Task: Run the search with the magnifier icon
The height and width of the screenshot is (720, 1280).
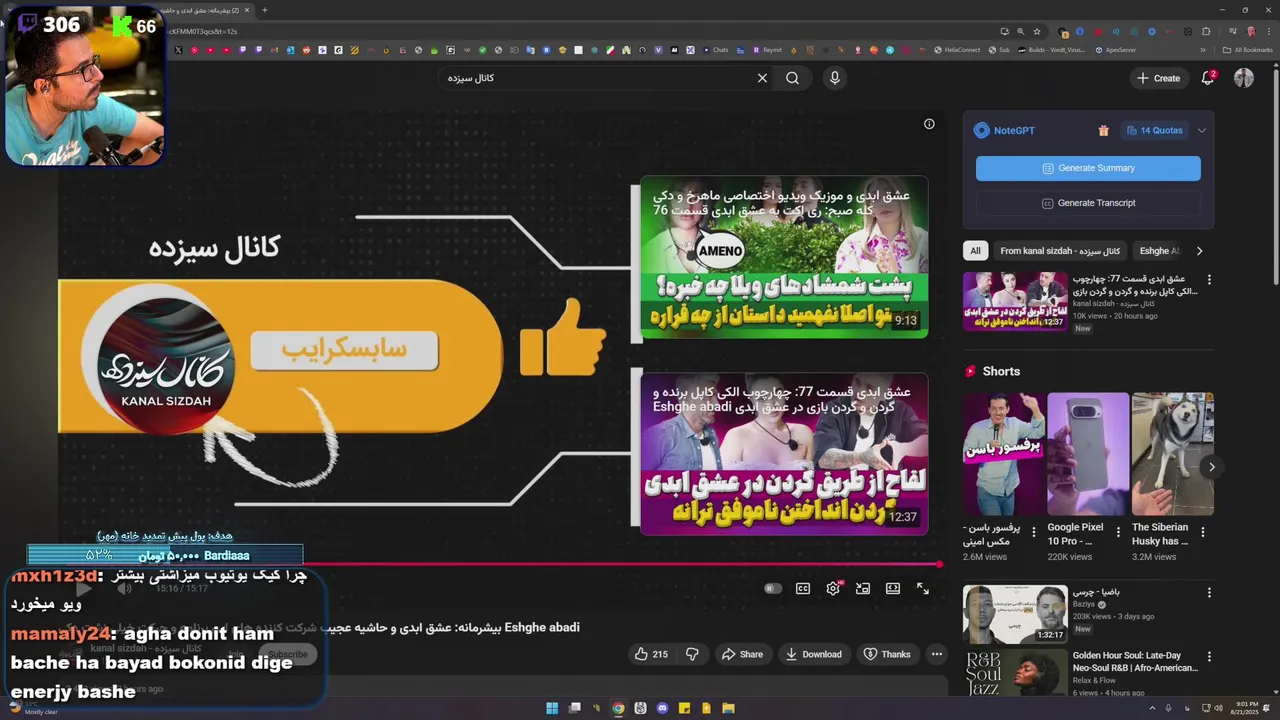Action: pos(792,78)
